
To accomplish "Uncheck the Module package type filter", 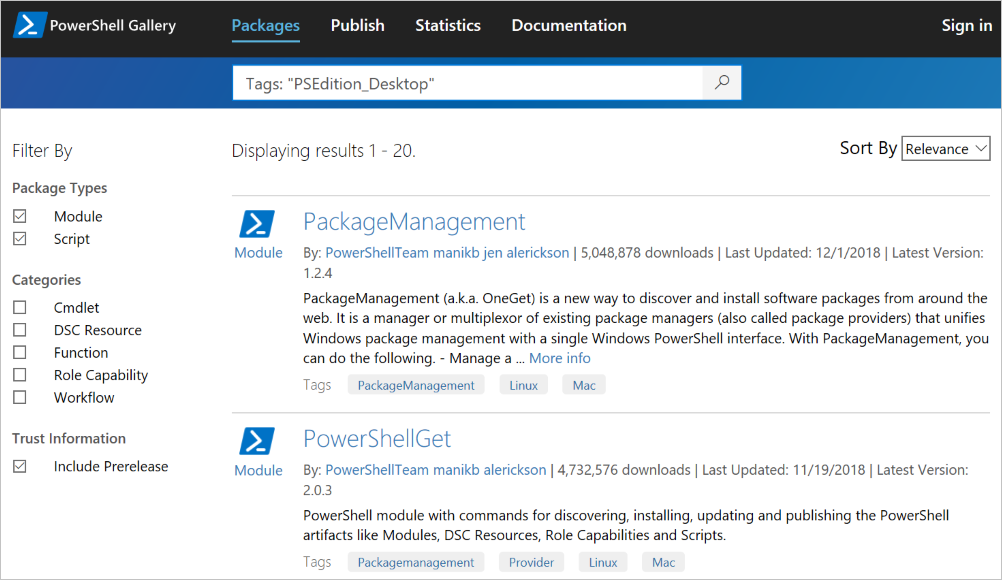I will (x=20, y=215).
